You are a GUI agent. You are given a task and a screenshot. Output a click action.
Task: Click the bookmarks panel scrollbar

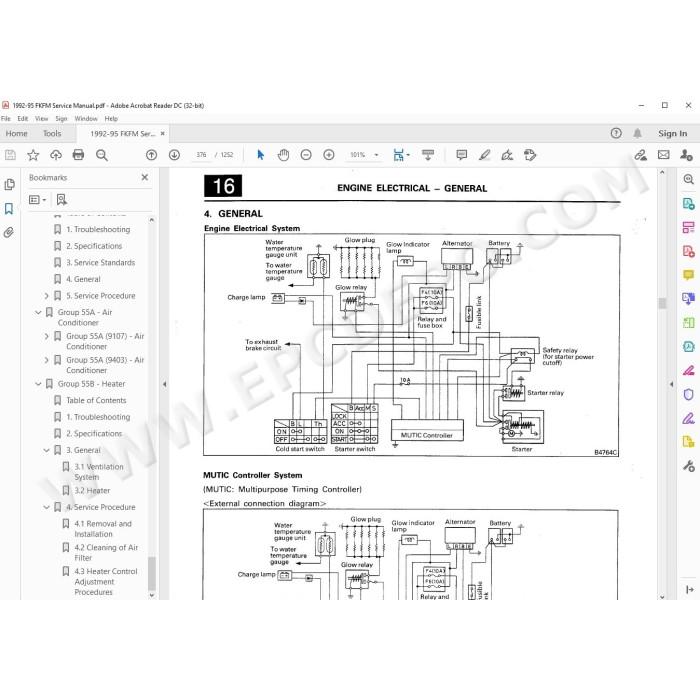click(152, 574)
